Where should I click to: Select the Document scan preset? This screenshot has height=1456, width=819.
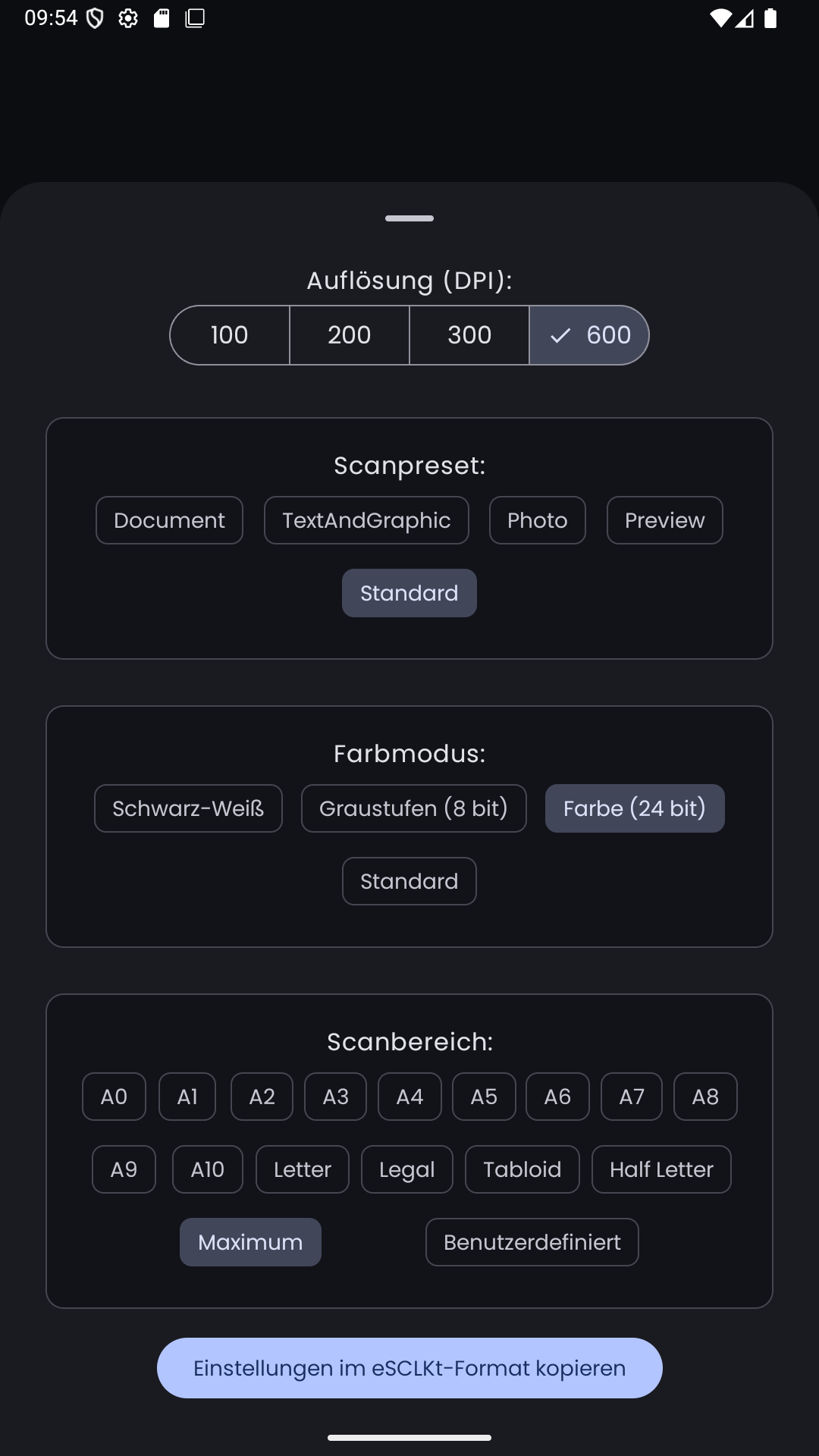[x=169, y=520]
